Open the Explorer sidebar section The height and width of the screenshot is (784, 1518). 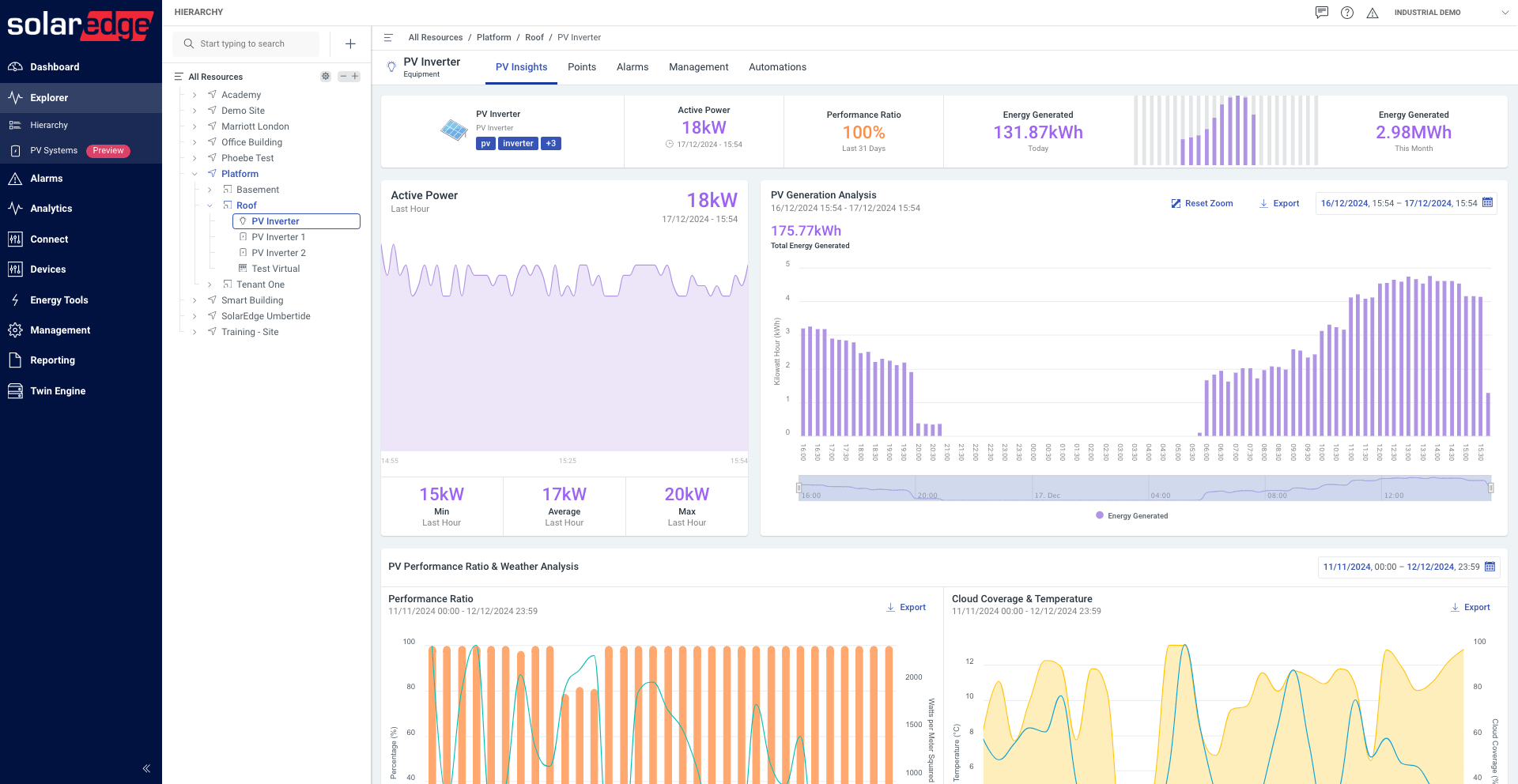coord(81,98)
